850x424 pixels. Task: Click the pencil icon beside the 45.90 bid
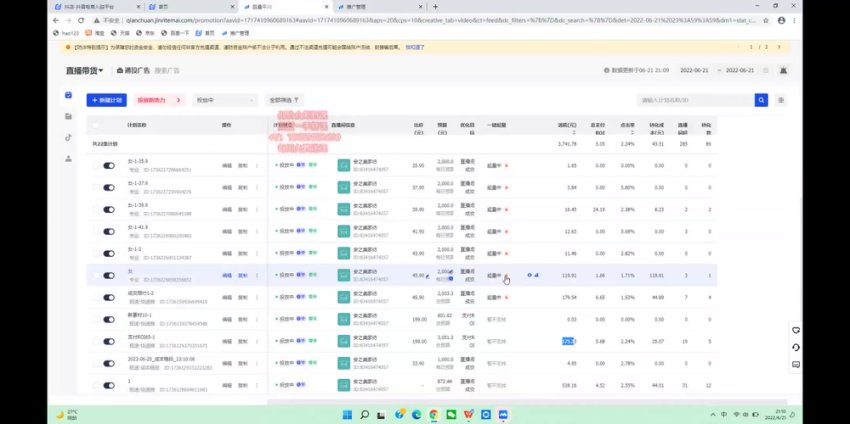[427, 276]
